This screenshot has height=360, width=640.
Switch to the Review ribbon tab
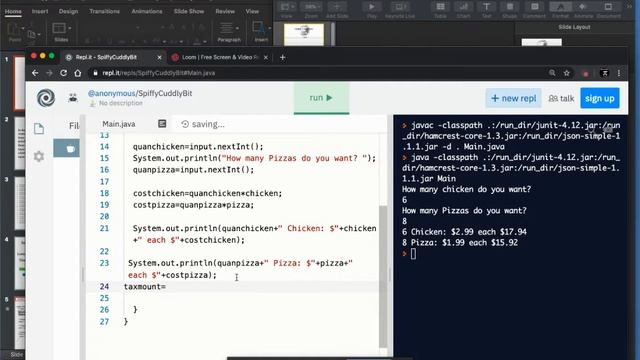click(225, 11)
